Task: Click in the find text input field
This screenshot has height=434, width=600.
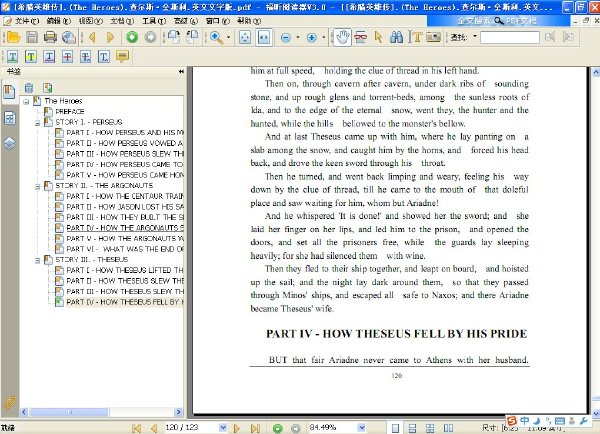Action: pyautogui.click(x=510, y=37)
